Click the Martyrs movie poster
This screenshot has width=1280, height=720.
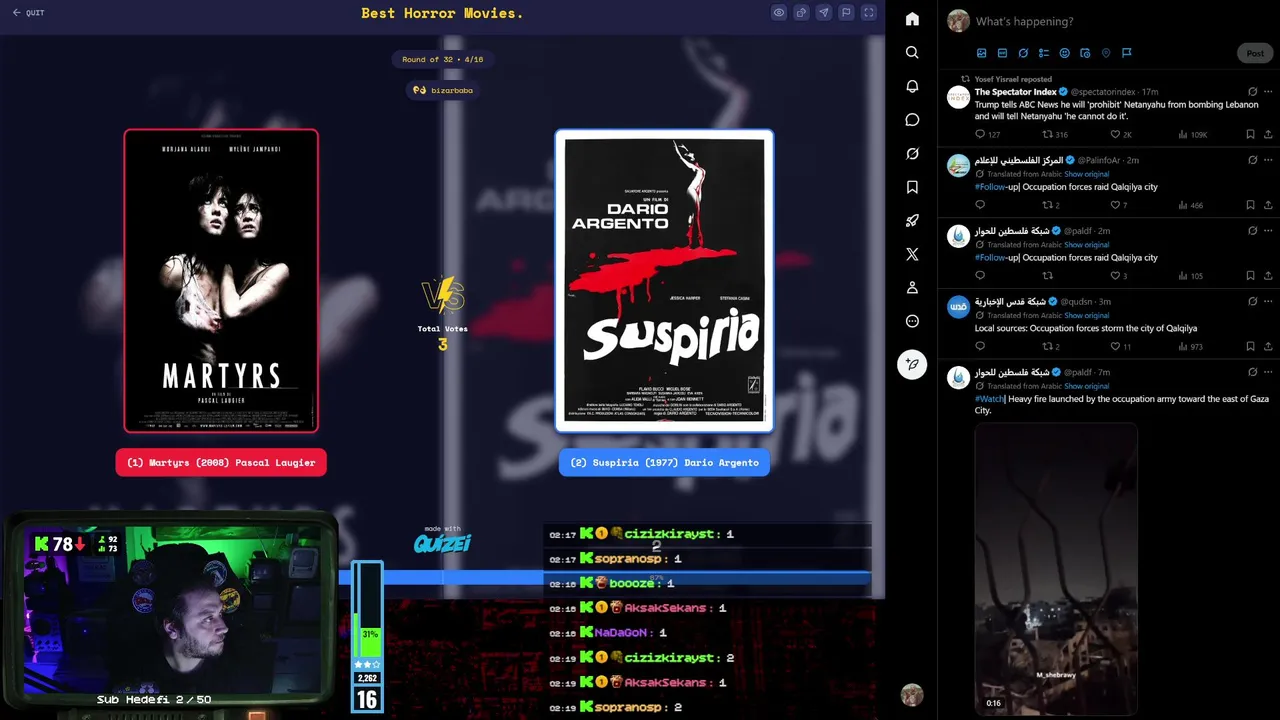[x=221, y=281]
